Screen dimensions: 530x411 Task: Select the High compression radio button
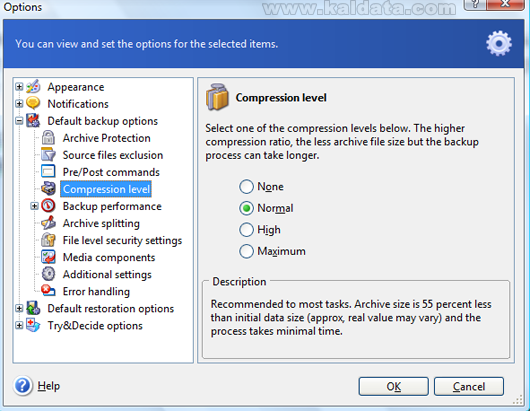click(246, 230)
